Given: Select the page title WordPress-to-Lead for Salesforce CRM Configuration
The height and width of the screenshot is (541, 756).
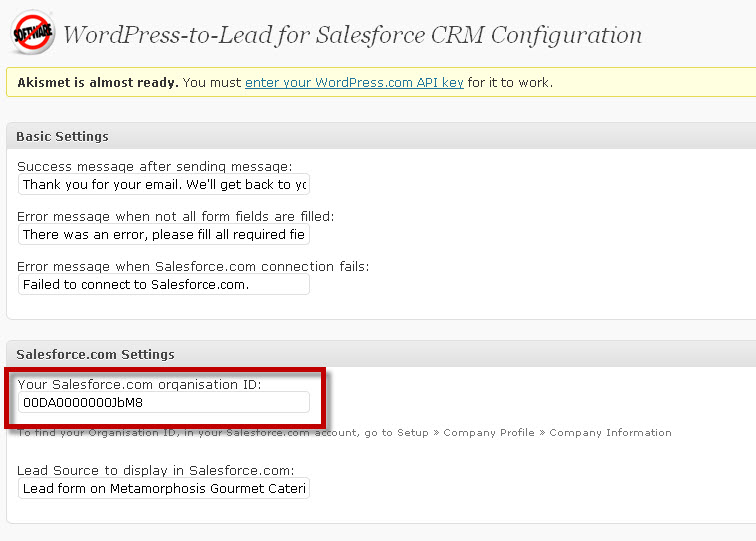Looking at the screenshot, I should coord(352,35).
